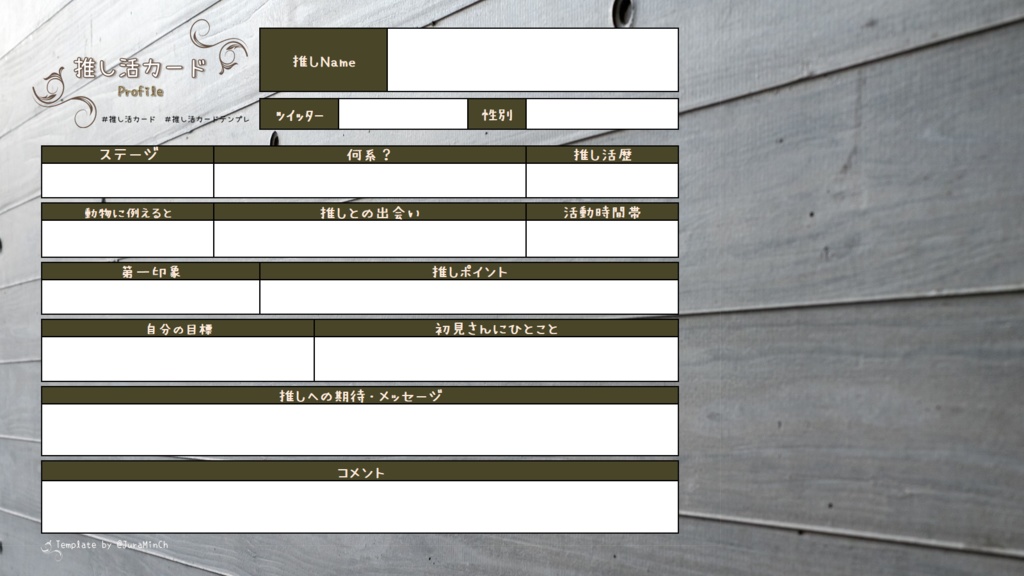Image resolution: width=1024 pixels, height=576 pixels.
Task: Click the 活動時間帯 answer box
Action: pos(602,238)
